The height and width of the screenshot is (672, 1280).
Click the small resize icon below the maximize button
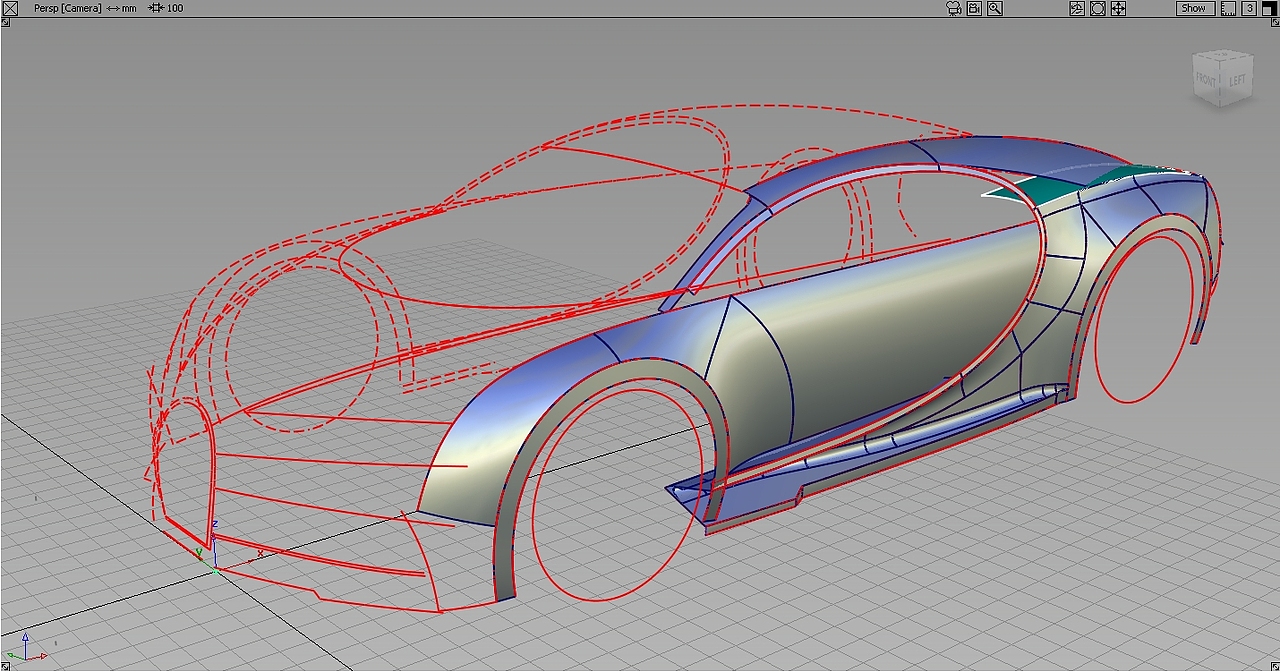click(x=1275, y=22)
